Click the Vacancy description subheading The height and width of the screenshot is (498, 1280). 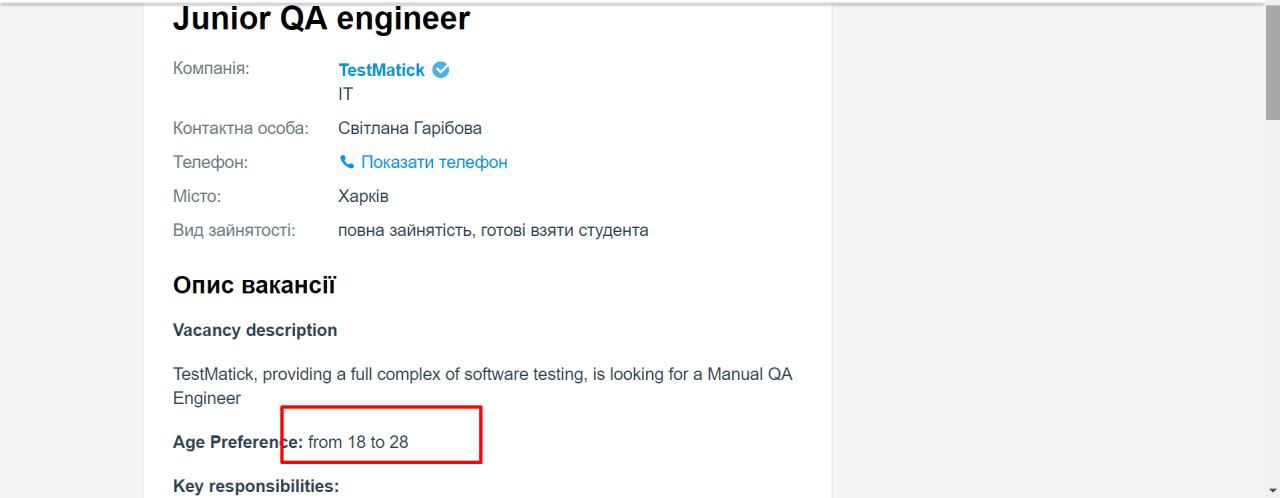click(255, 330)
